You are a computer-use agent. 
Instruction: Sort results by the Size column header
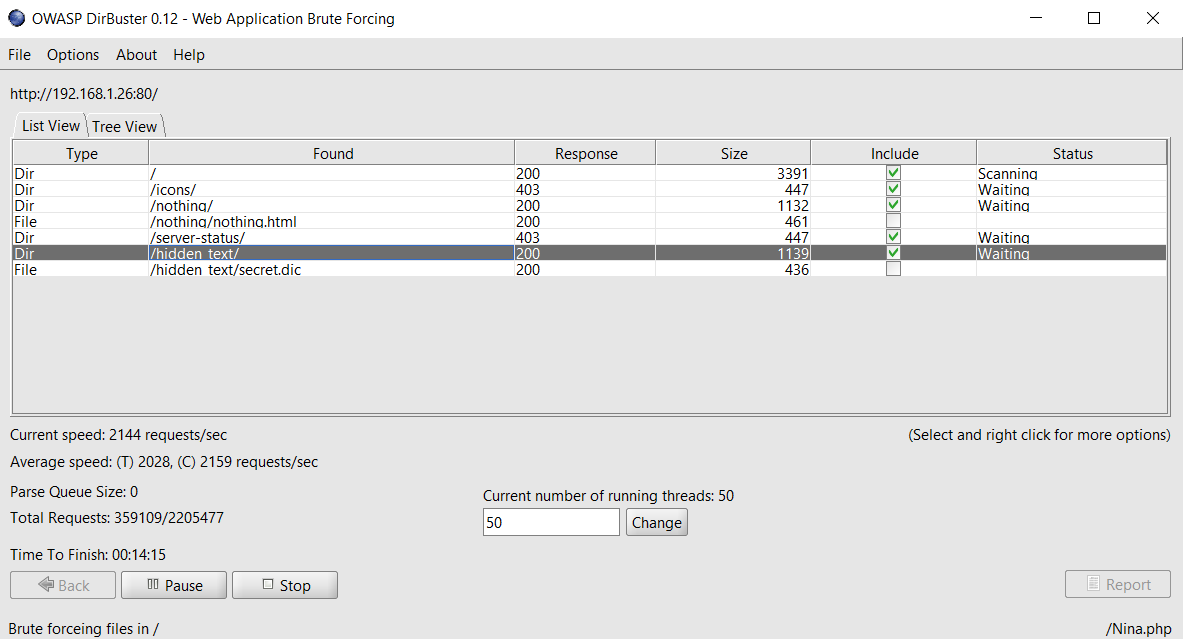733,153
